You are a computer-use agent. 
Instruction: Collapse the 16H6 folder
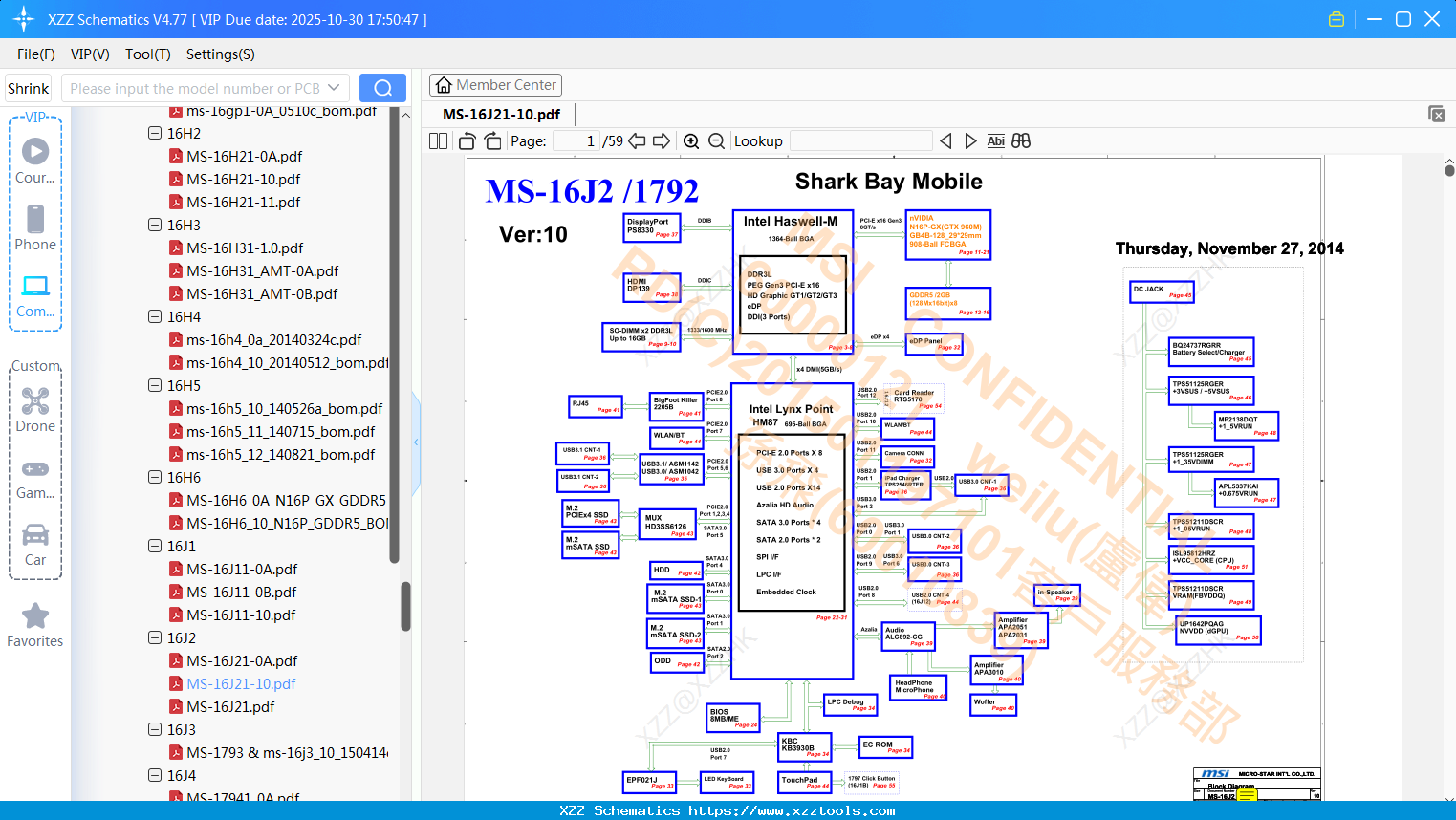click(x=155, y=477)
